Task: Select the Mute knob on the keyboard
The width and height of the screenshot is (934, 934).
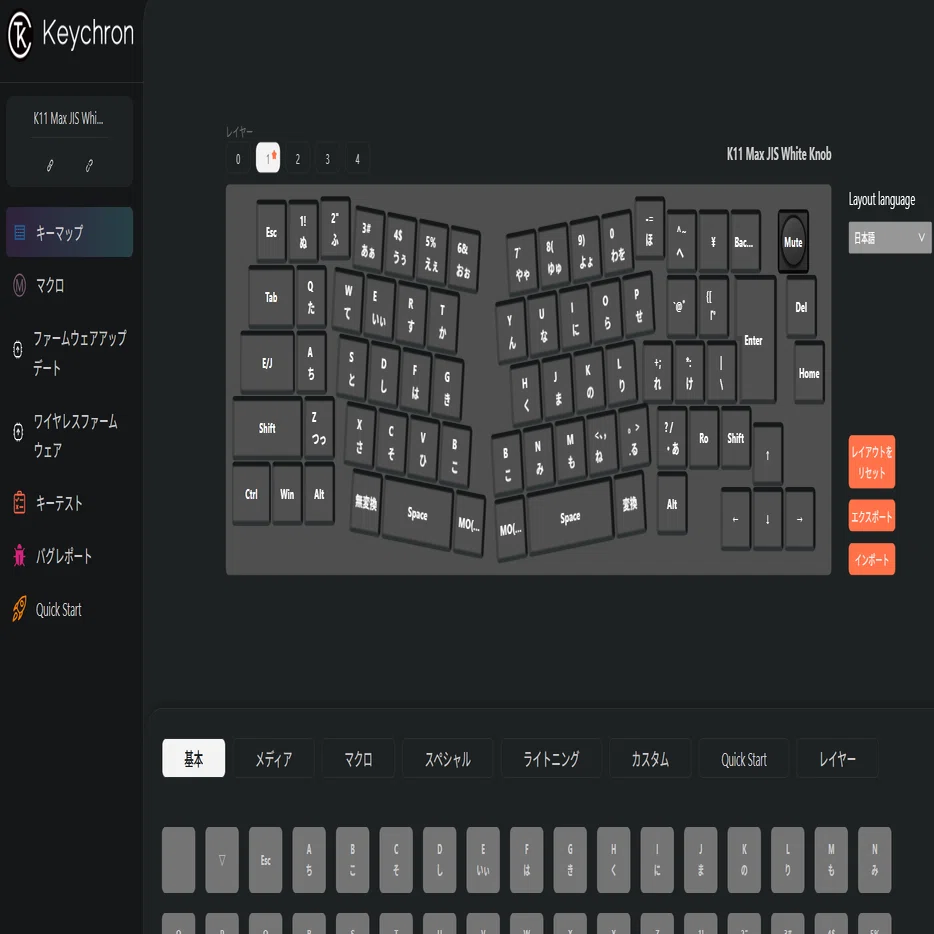Action: pos(793,241)
